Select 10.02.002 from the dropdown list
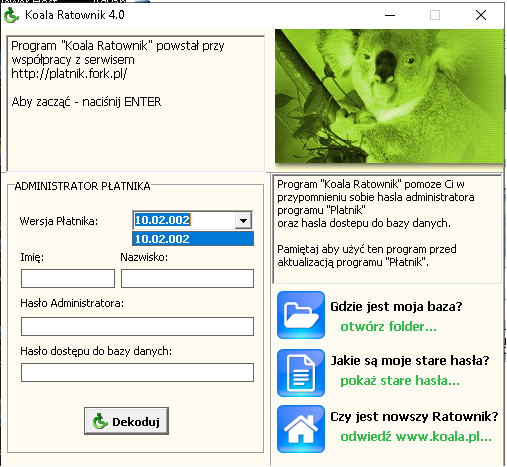The width and height of the screenshot is (507, 467). coord(193,239)
